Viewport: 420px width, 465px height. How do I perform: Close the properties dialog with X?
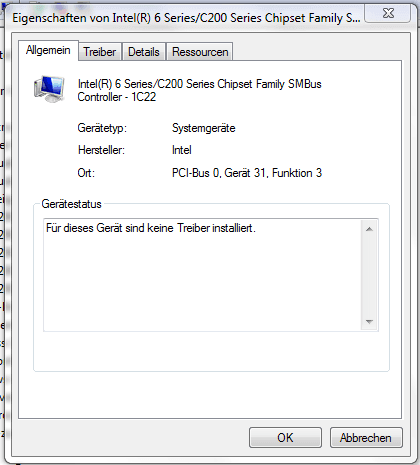coord(388,14)
